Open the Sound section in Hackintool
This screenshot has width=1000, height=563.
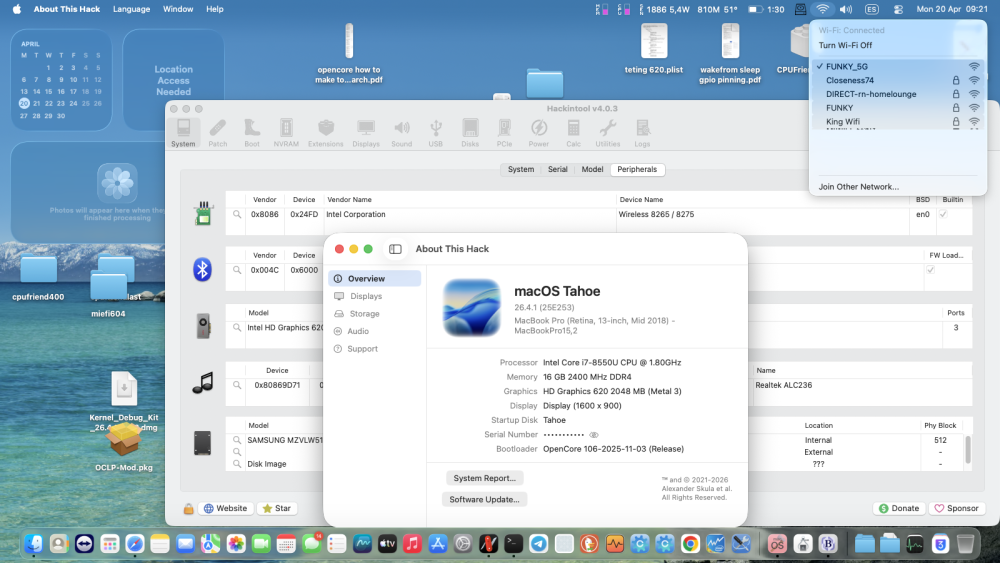(x=401, y=133)
